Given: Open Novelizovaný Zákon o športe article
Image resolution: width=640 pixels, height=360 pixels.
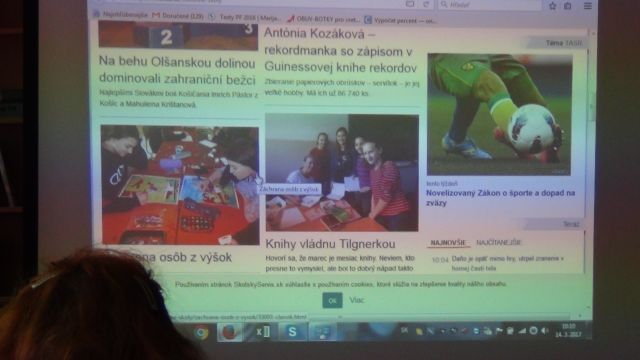Looking at the screenshot, I should point(500,198).
